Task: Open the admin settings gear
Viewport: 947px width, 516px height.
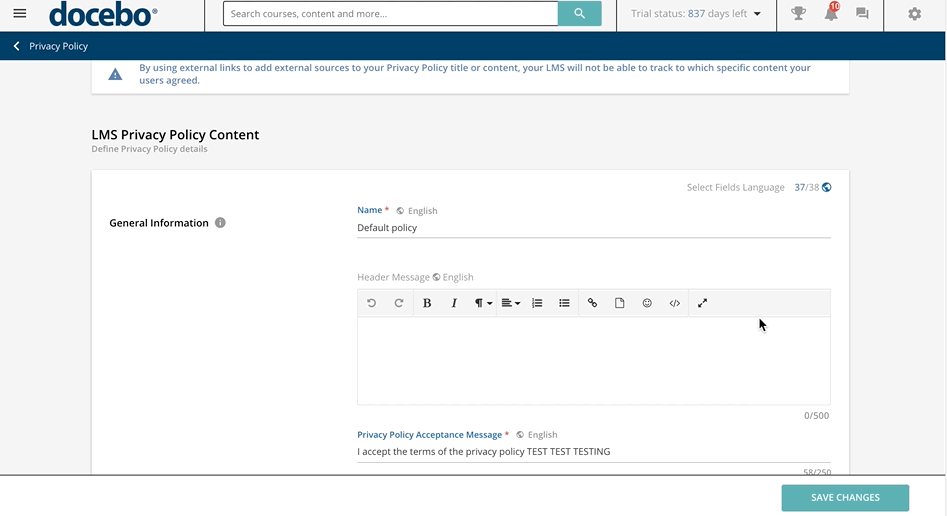Action: [914, 14]
